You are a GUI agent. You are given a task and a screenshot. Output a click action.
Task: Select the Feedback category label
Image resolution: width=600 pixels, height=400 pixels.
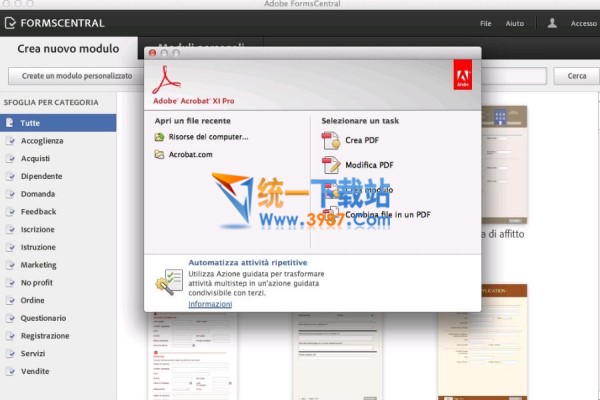coord(38,212)
